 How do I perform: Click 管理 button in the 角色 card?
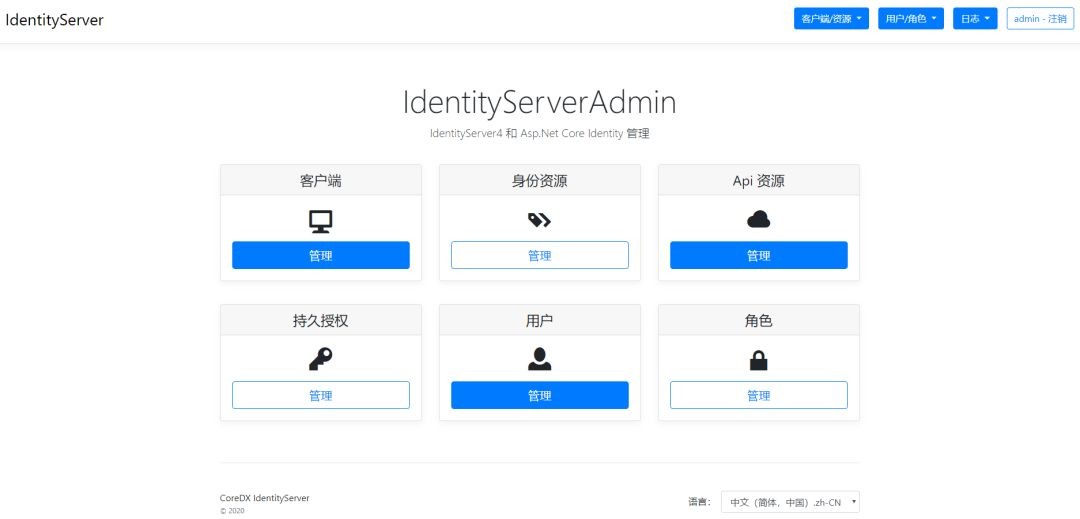[x=758, y=395]
